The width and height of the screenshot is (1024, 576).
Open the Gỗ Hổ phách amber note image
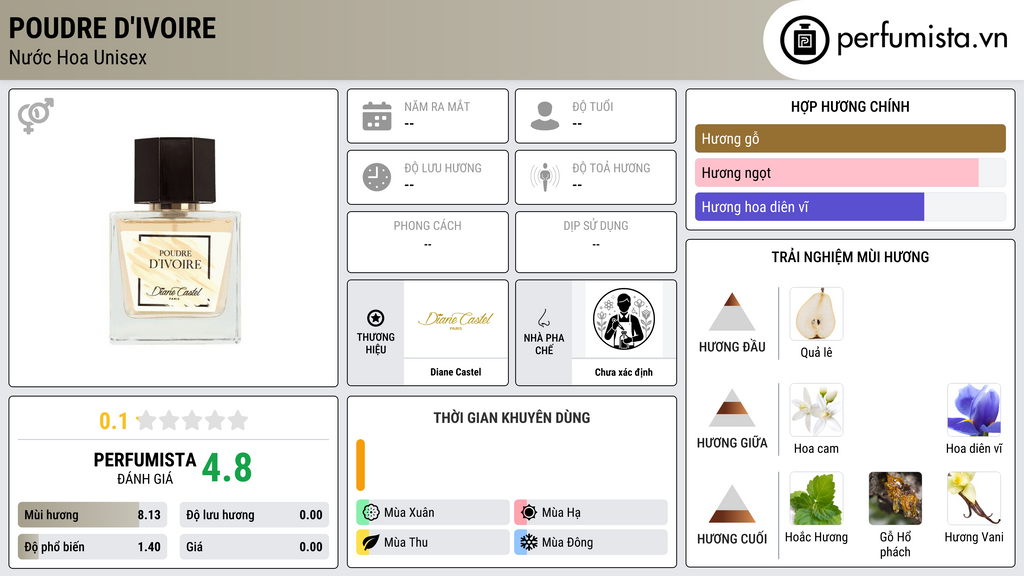[895, 498]
